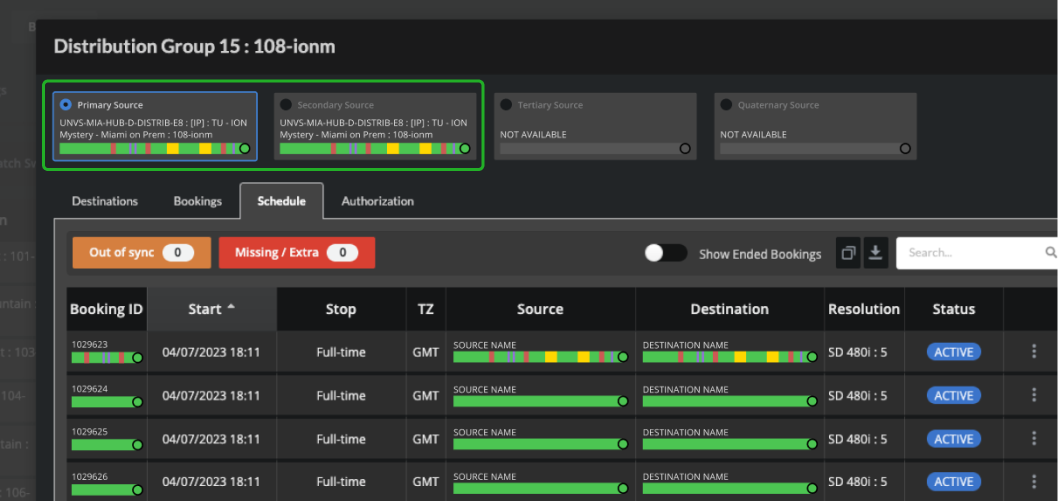Viewport: 1058px width, 501px height.
Task: Click the Missing / Extra filter button
Action: [297, 253]
